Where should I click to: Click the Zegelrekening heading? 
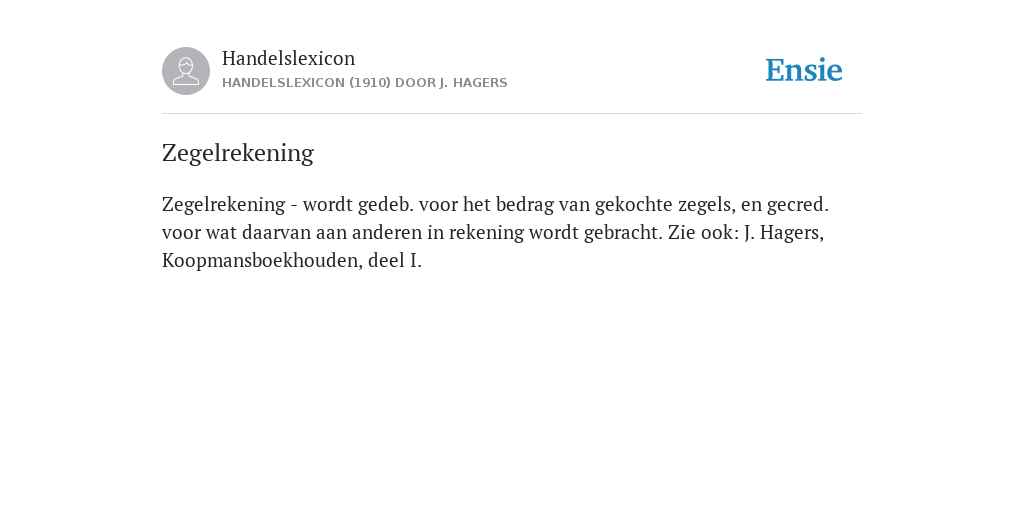(238, 153)
